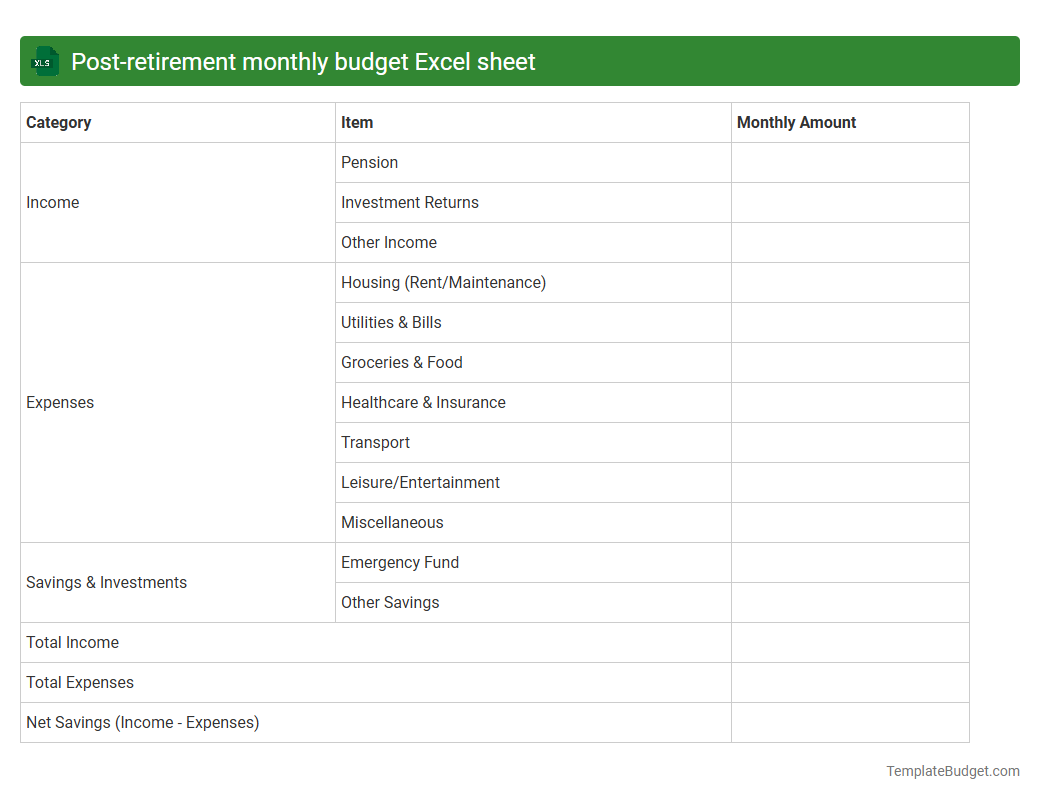The width and height of the screenshot is (1040, 800).
Task: Select the Savings & Investments category label
Action: pyautogui.click(x=106, y=582)
